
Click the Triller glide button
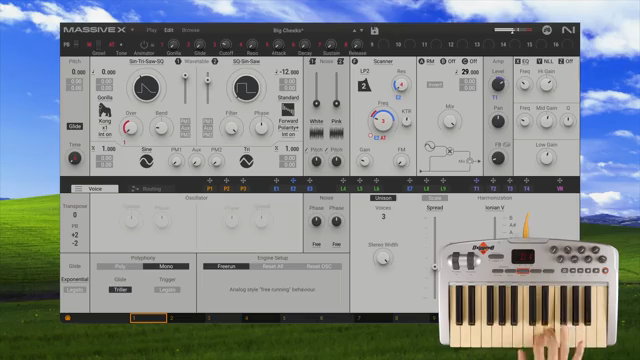120,289
